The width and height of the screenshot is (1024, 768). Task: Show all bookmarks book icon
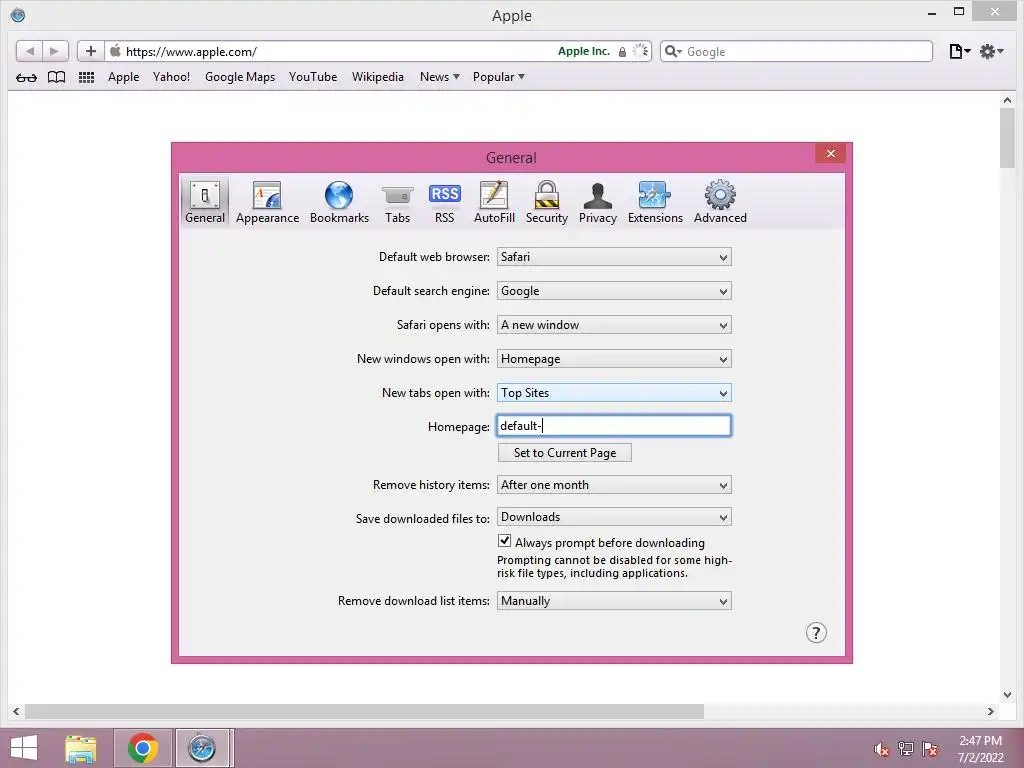(x=57, y=77)
